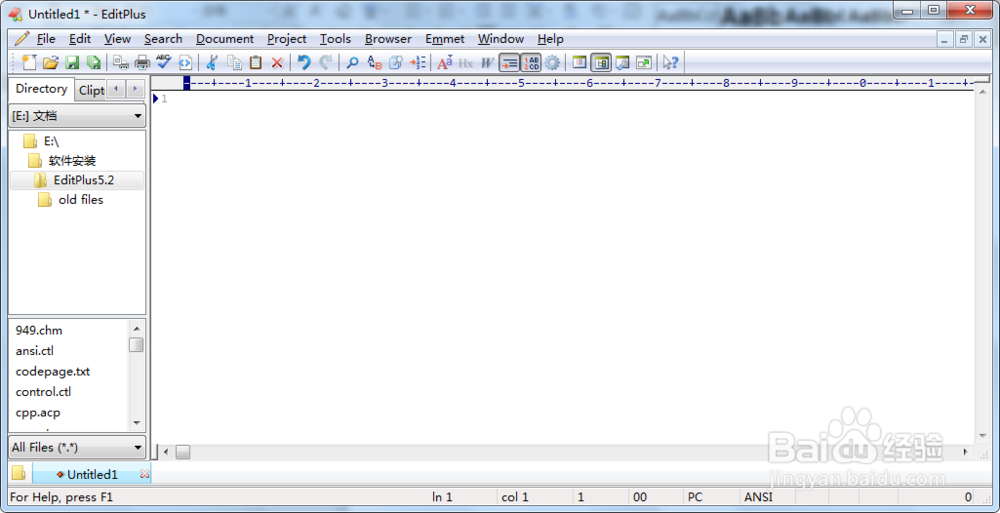Click the editor horizontal scrollbar thumb

(x=183, y=452)
